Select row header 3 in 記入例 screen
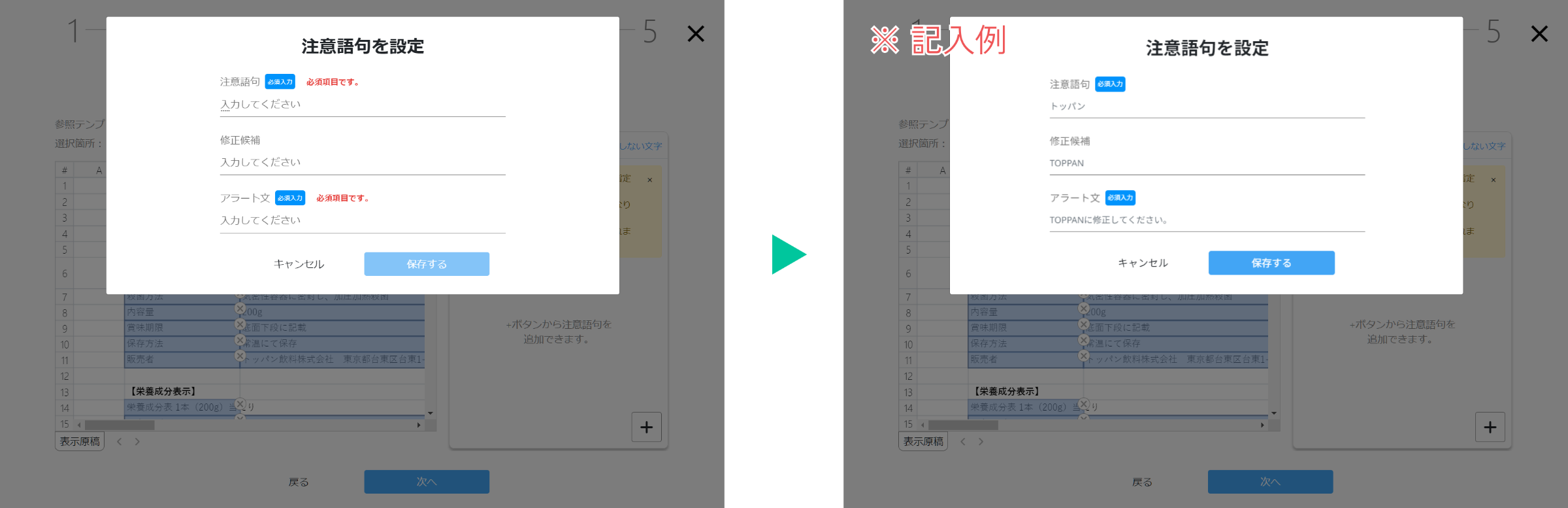The image size is (1568, 508). click(908, 218)
